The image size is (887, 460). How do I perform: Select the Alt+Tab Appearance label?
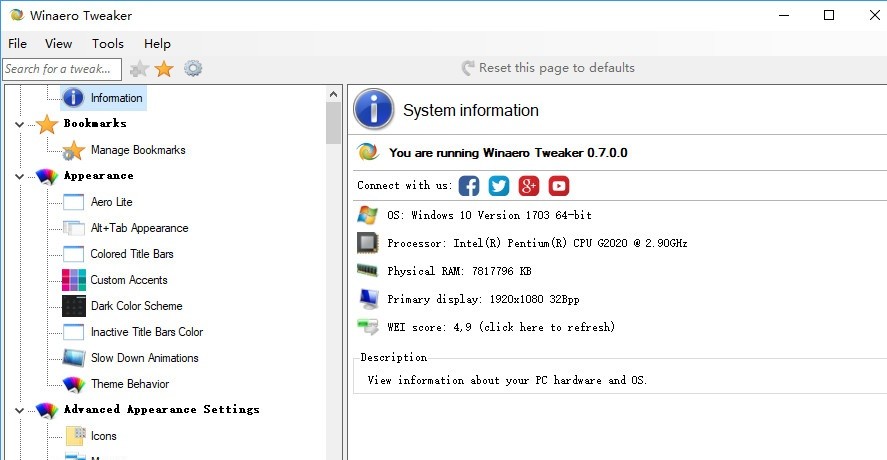[140, 228]
